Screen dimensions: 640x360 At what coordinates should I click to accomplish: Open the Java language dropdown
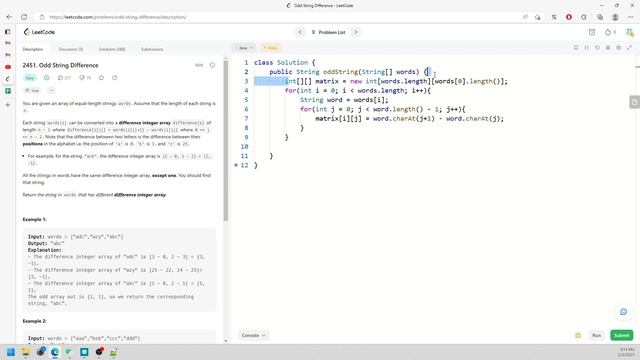[244, 48]
